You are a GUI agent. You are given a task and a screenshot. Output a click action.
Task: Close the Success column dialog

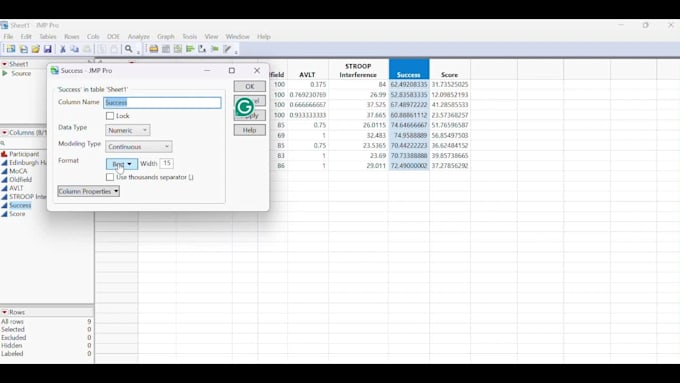[257, 70]
